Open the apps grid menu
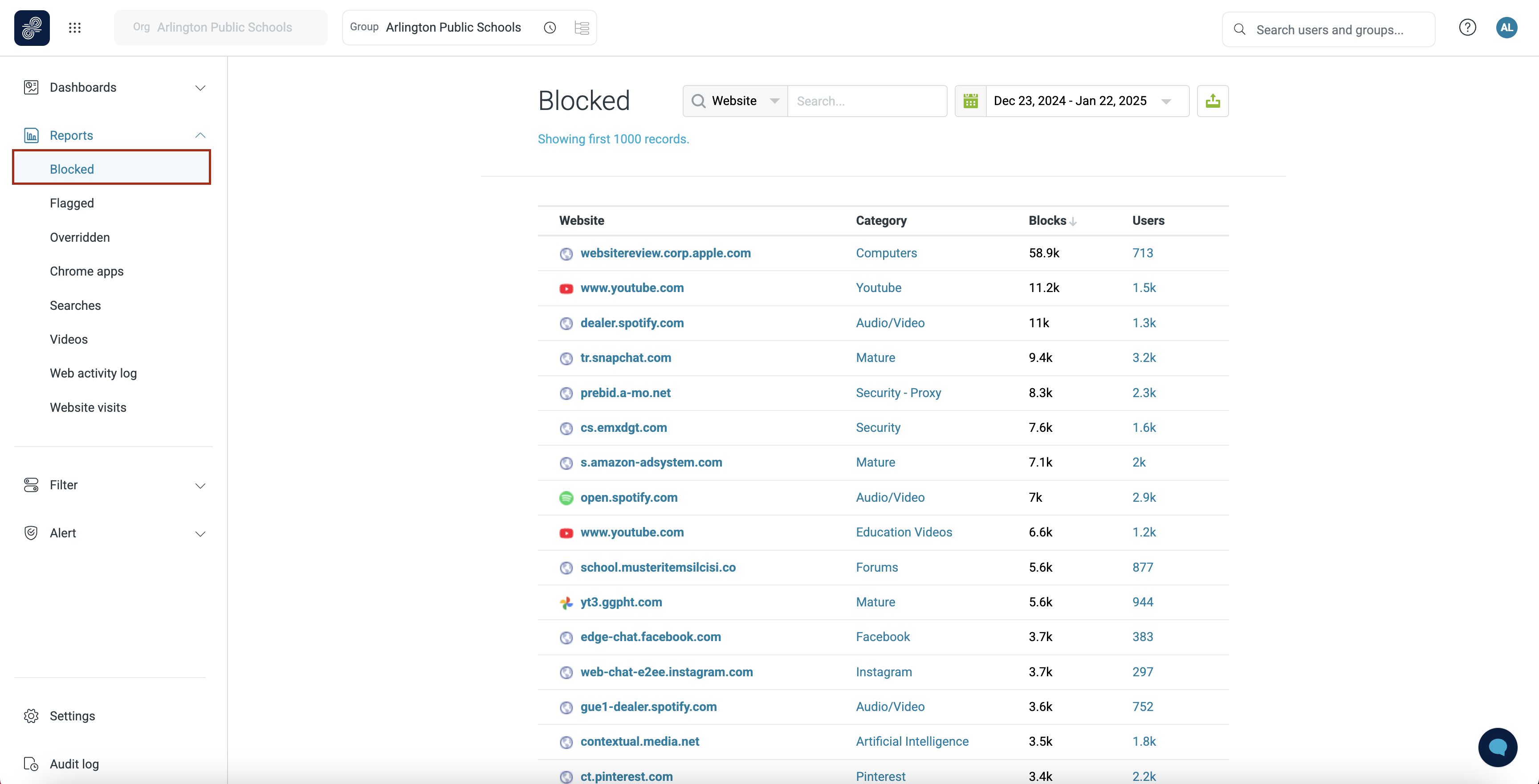1539x784 pixels. coord(75,28)
